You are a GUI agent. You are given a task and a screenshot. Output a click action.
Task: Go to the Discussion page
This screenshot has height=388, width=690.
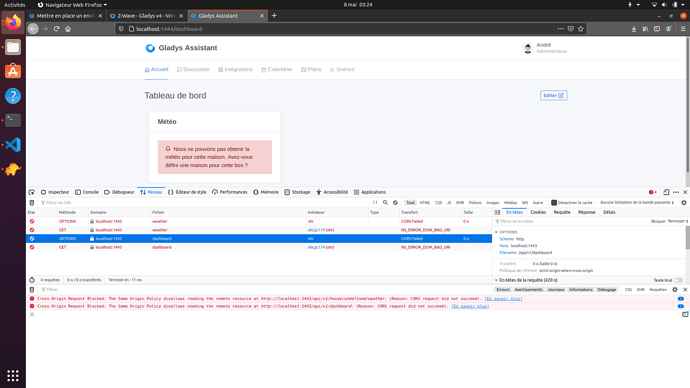[x=193, y=70]
